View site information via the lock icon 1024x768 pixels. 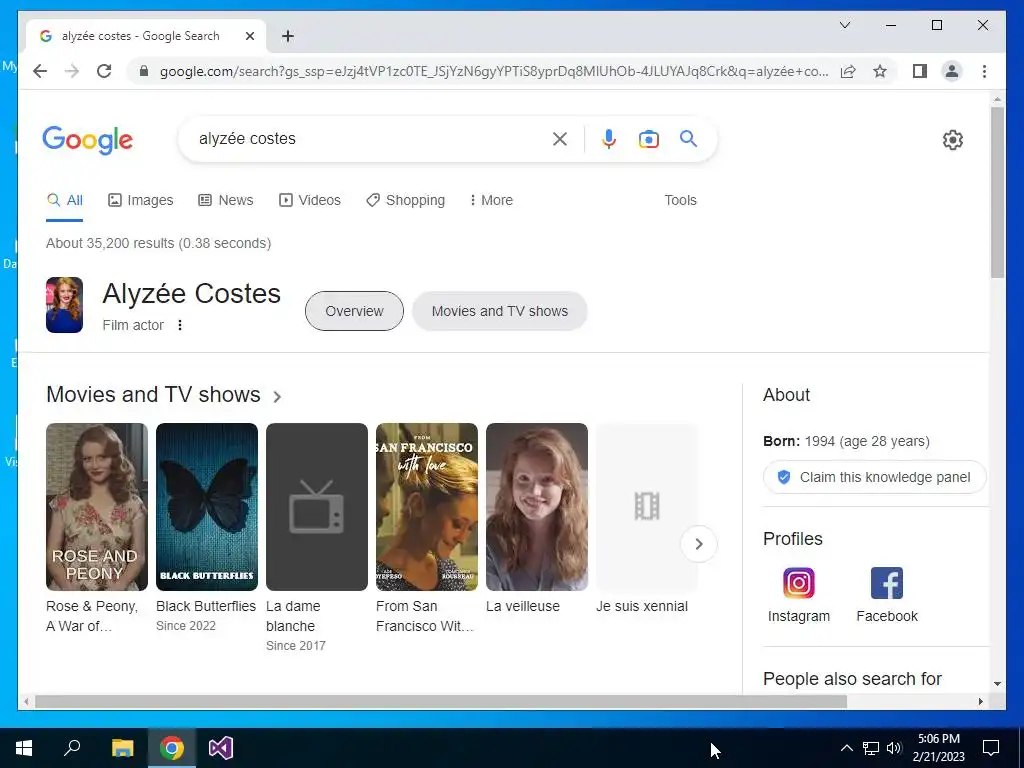point(144,71)
